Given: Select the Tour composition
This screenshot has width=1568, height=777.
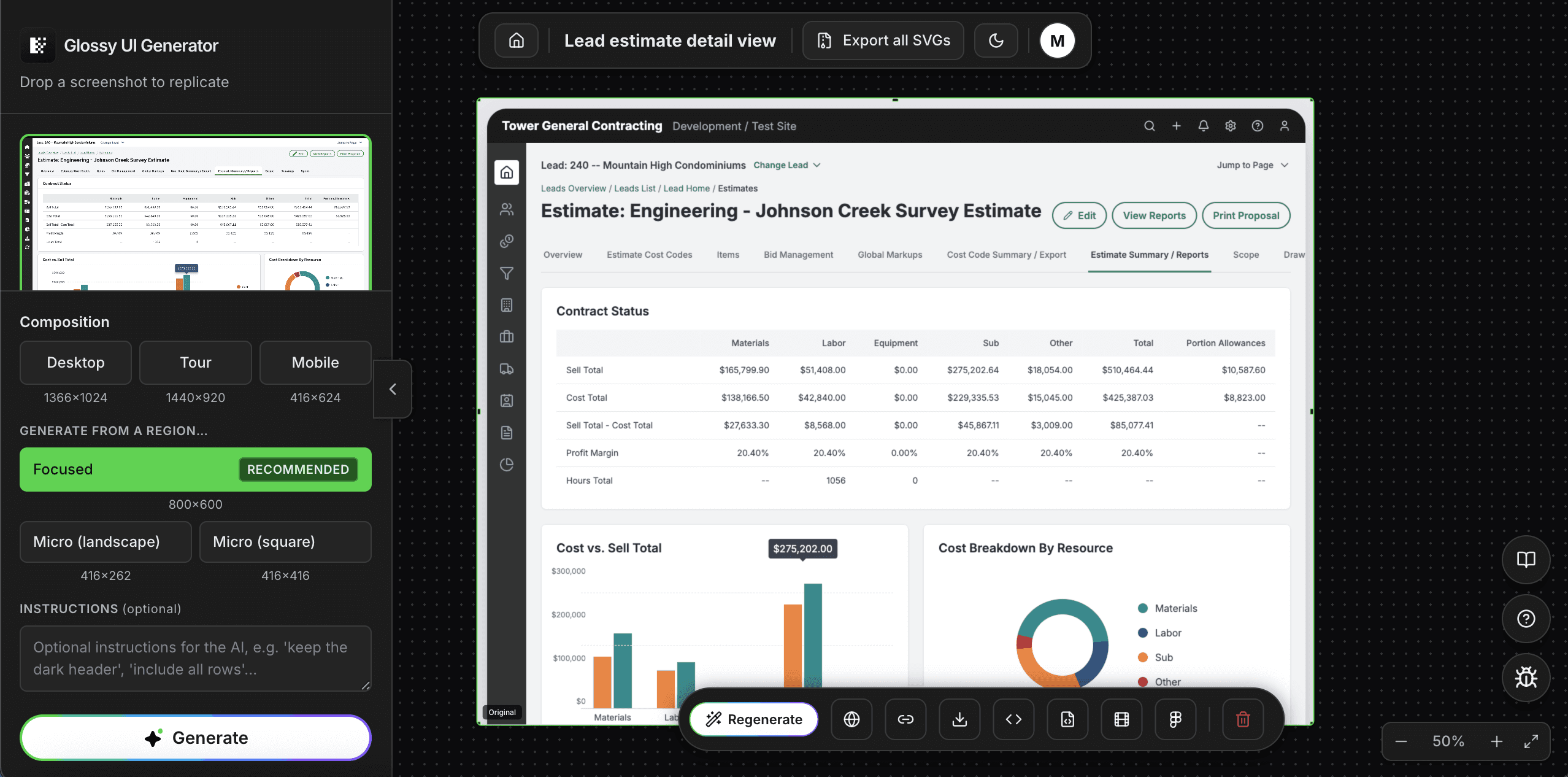Looking at the screenshot, I should 196,362.
